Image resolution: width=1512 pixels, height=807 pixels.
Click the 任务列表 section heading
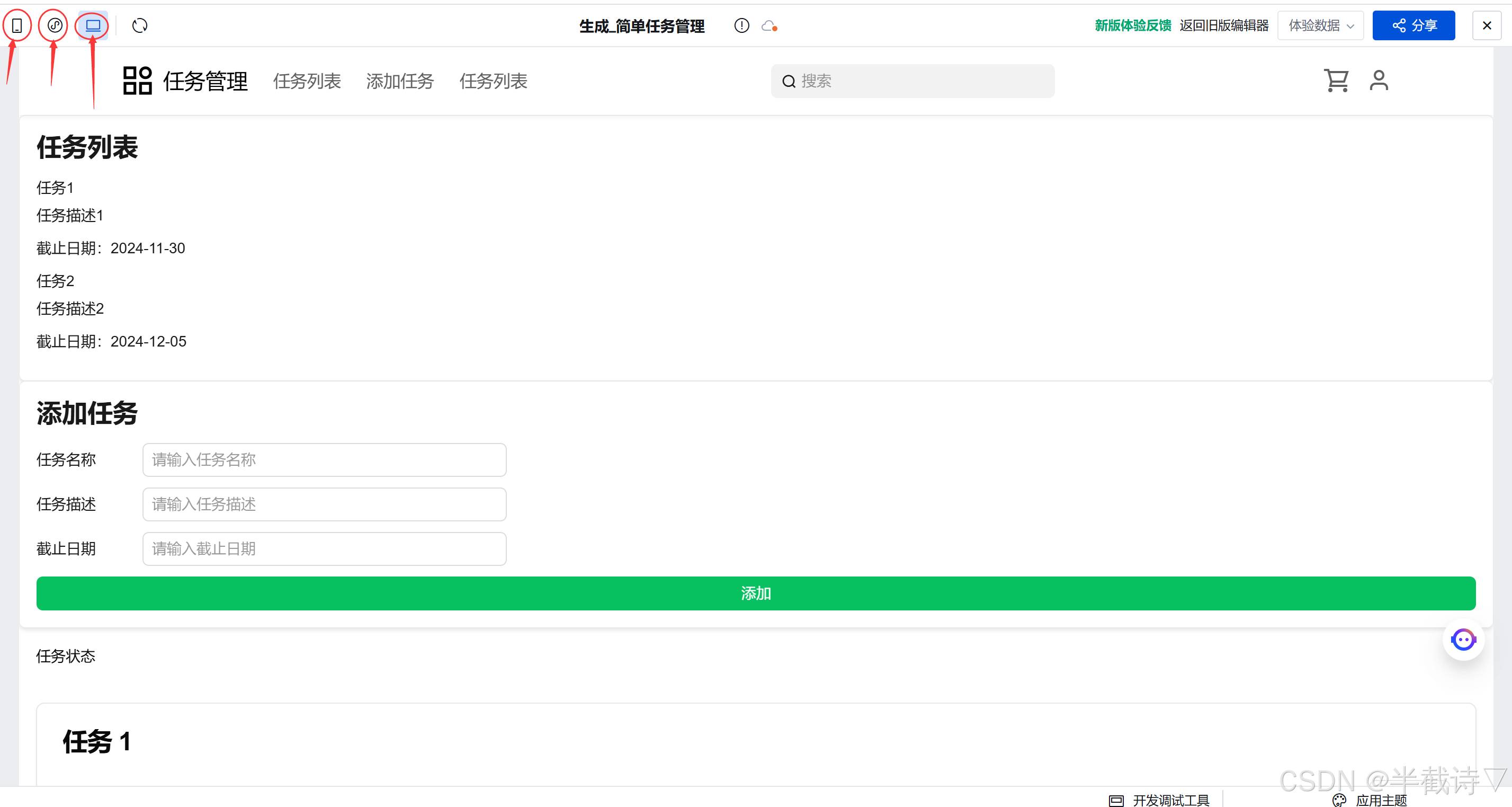click(87, 147)
